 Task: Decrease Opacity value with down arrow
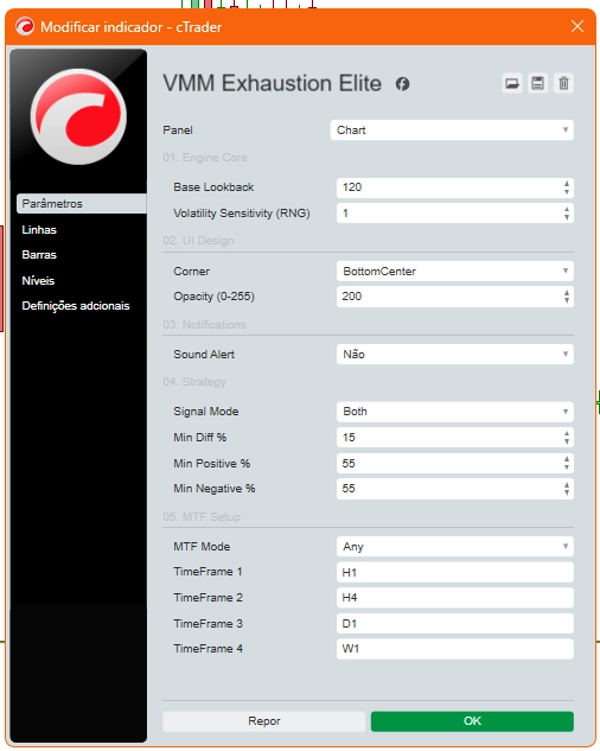566,301
